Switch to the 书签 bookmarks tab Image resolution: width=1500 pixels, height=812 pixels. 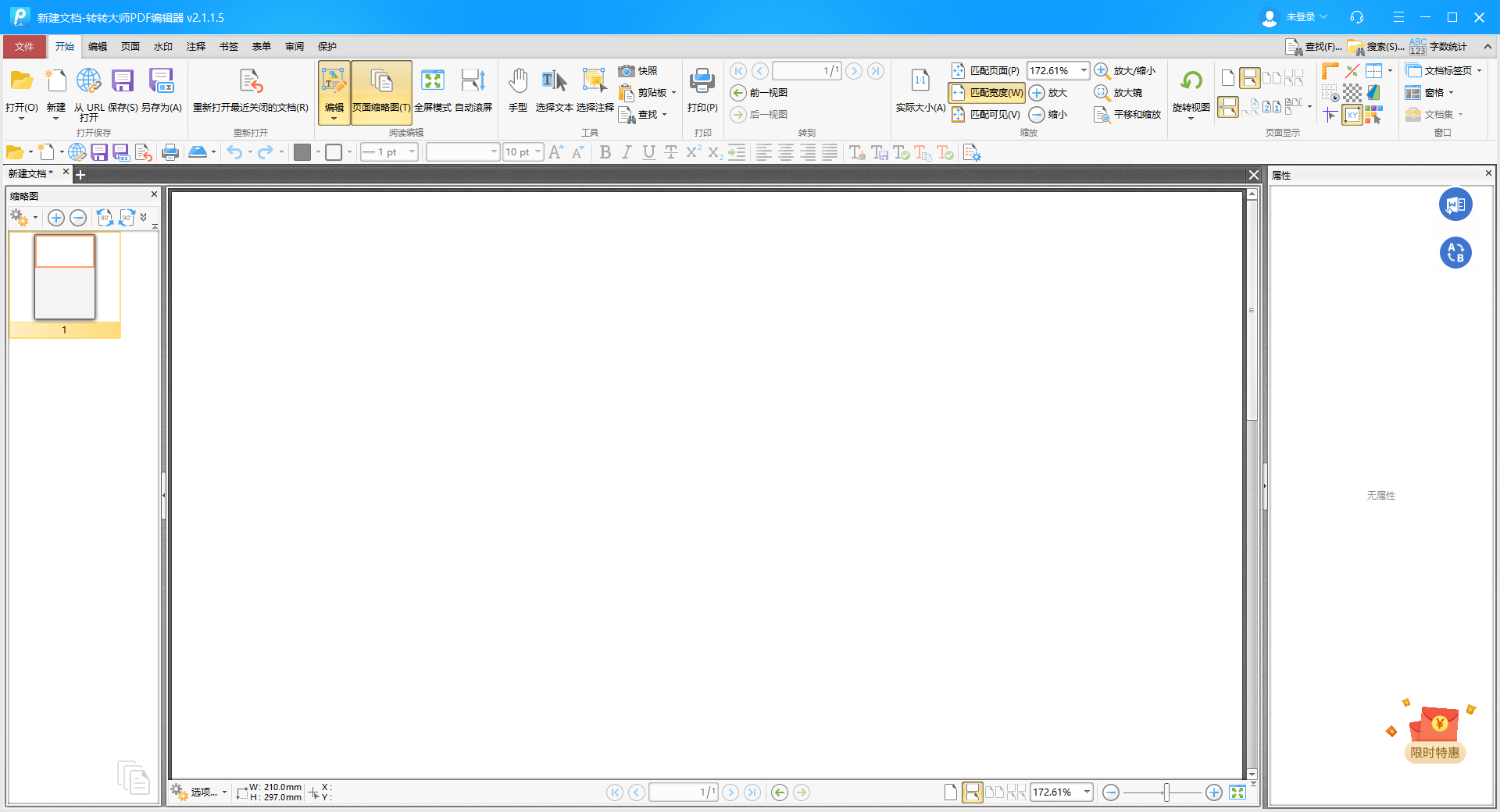click(229, 47)
